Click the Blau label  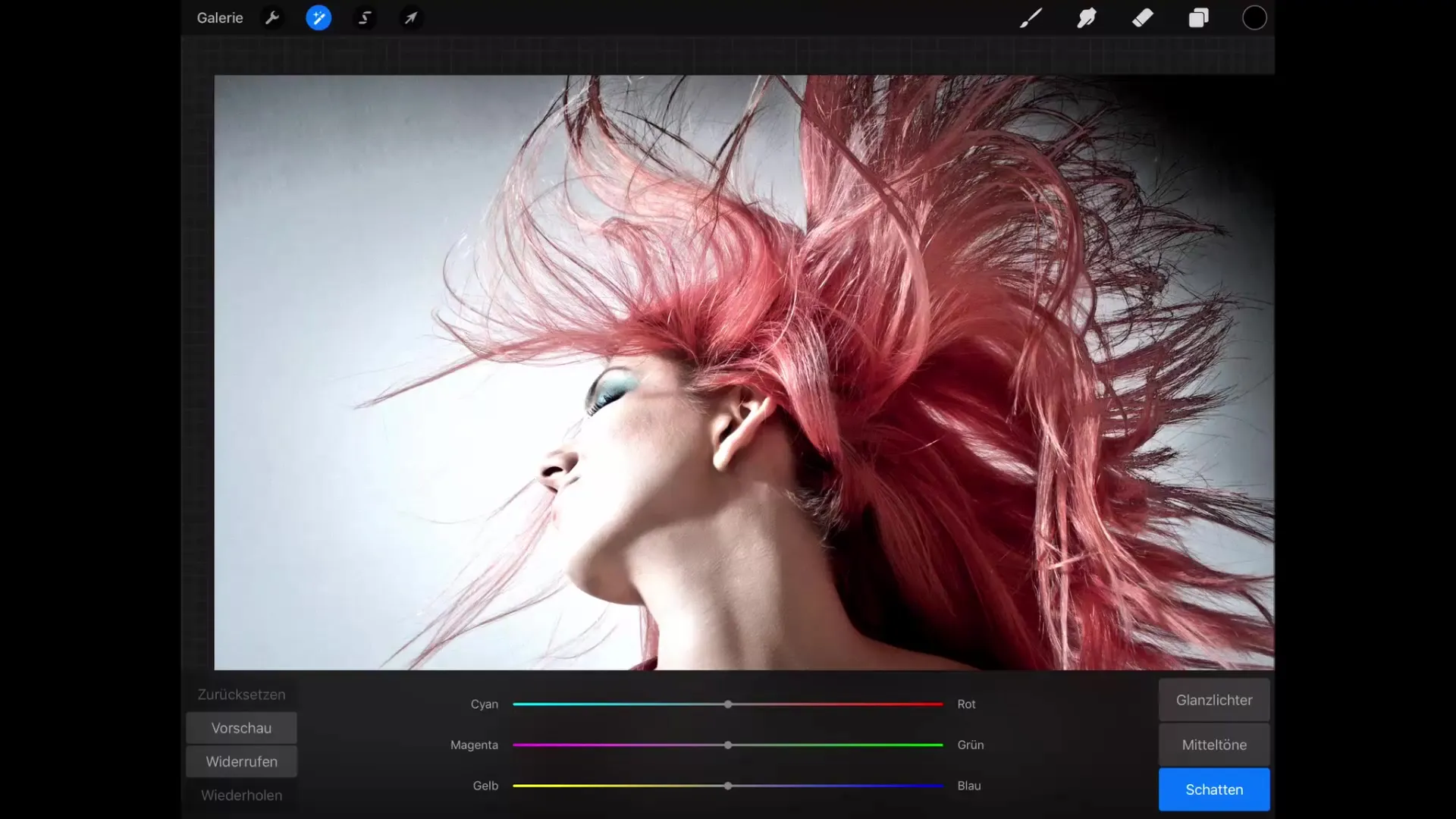click(x=969, y=786)
